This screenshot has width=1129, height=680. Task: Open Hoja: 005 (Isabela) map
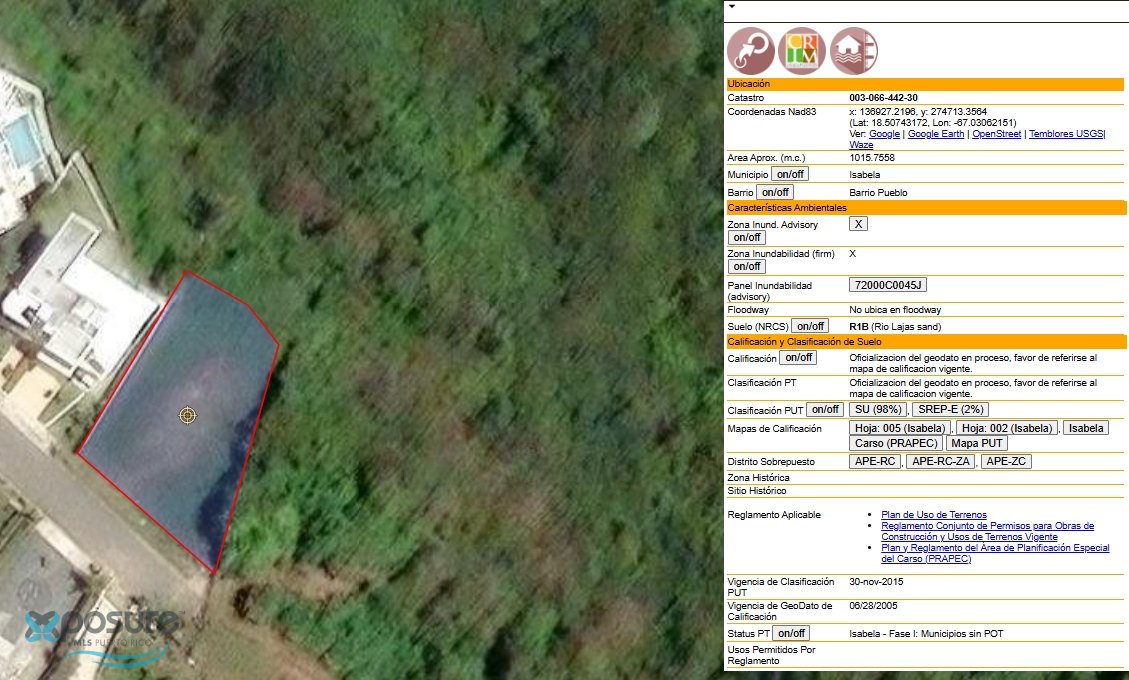898,428
